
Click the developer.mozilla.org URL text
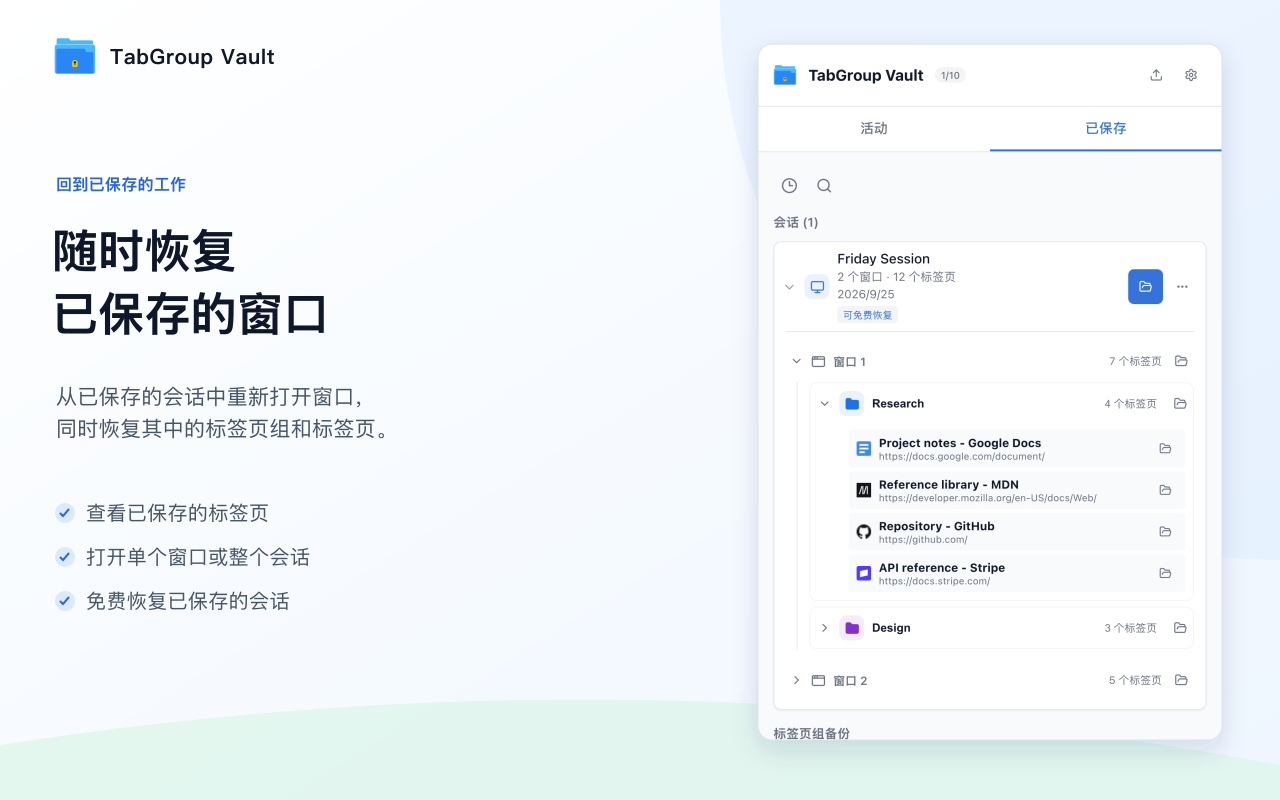(x=988, y=498)
